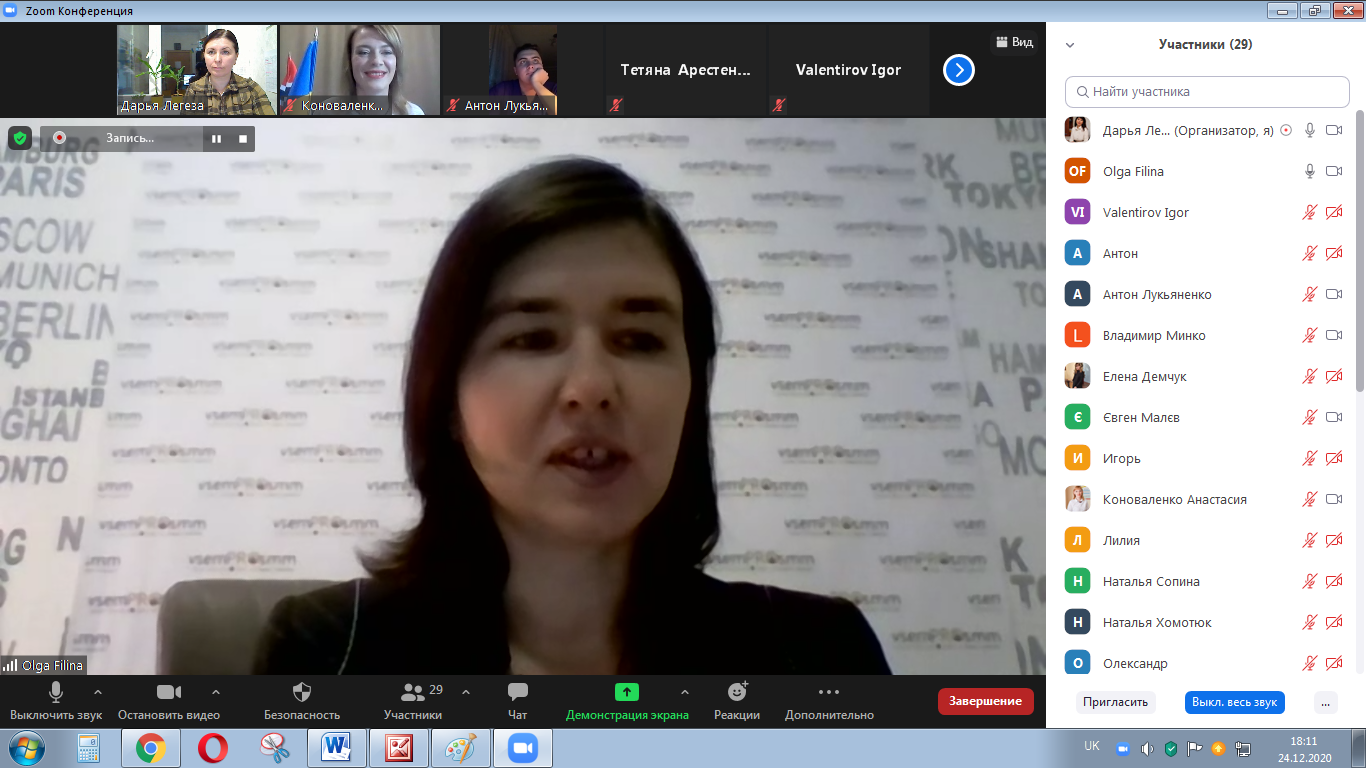
Task: Mute everyone with Выкл. весь звук
Action: (1235, 702)
